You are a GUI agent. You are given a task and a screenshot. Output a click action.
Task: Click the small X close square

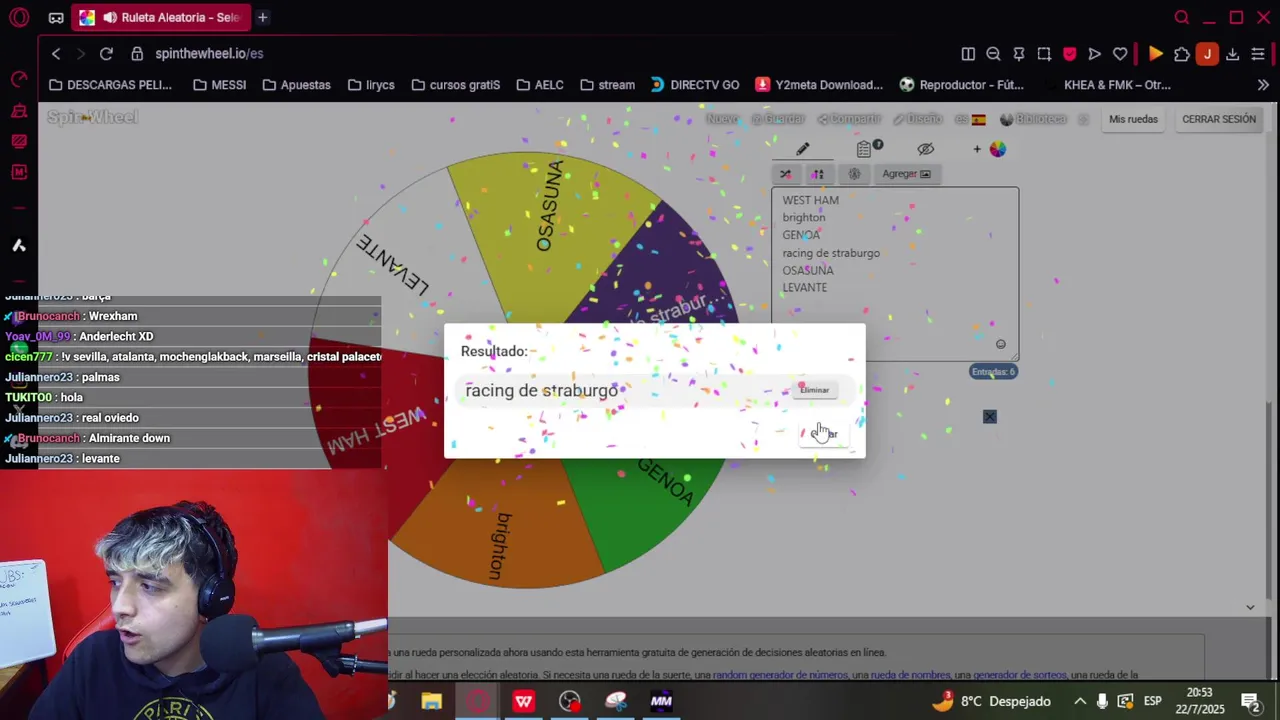click(x=989, y=416)
